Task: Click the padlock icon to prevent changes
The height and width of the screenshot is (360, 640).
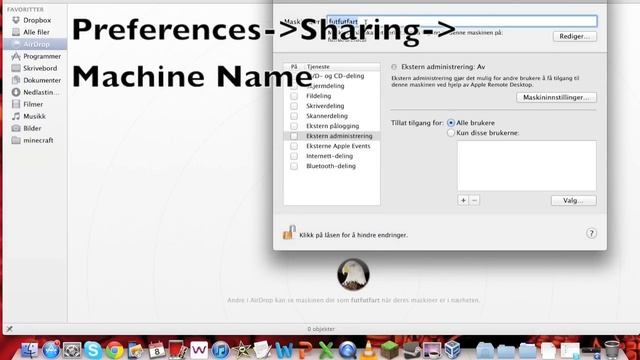Action: [289, 232]
